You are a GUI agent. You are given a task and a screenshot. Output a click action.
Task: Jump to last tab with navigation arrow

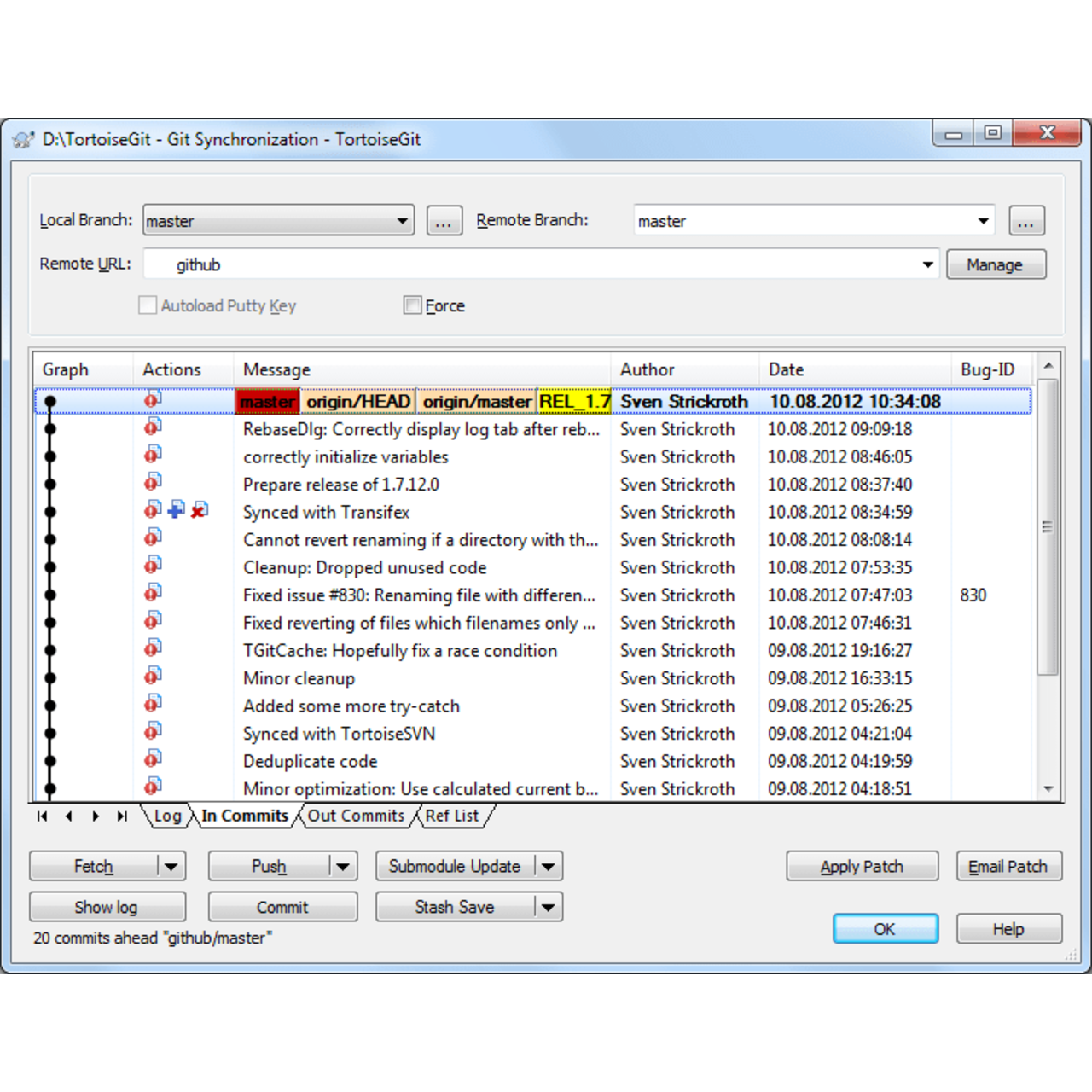[x=122, y=816]
